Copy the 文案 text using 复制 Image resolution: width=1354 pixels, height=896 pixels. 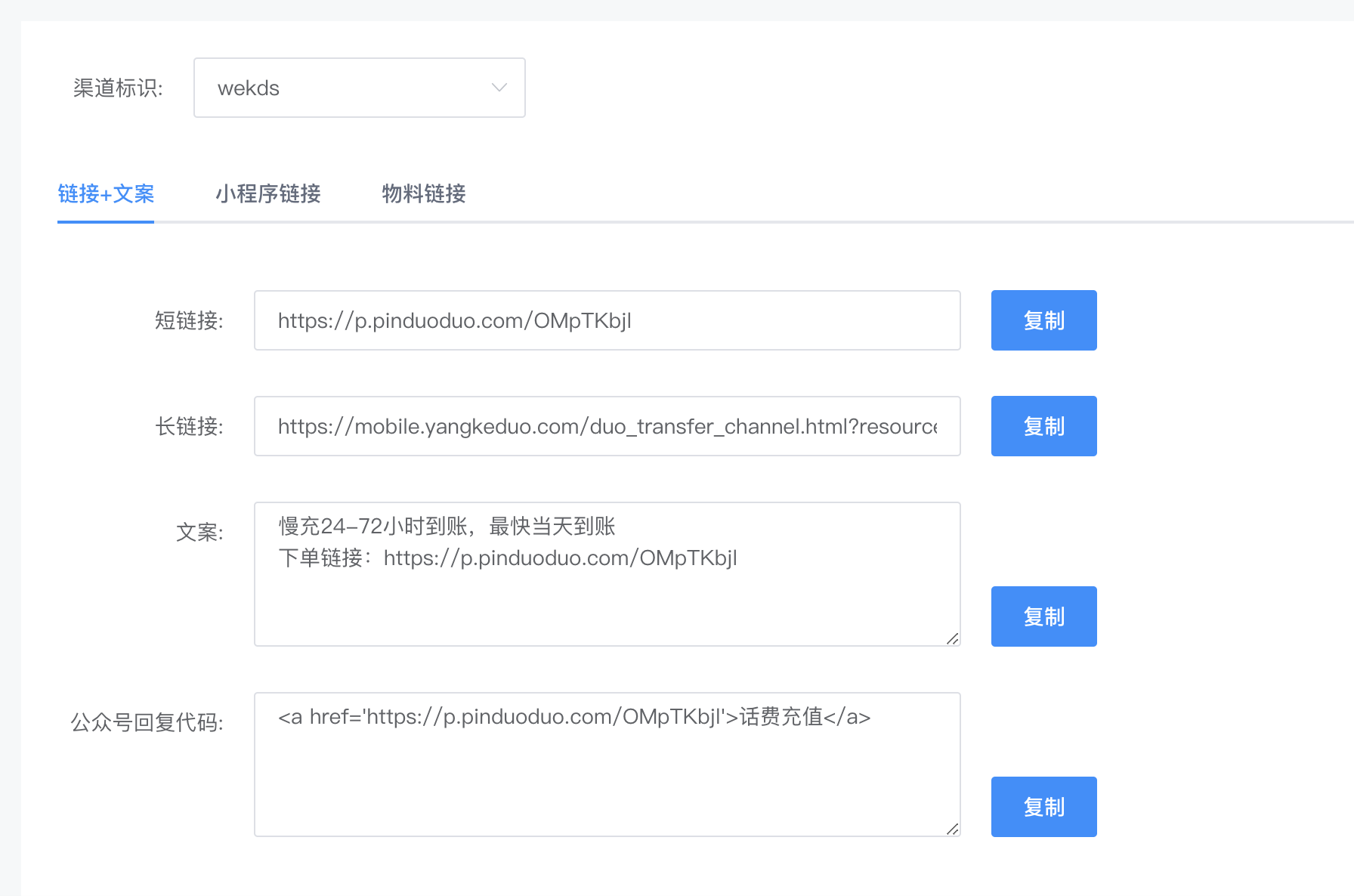coord(1043,616)
